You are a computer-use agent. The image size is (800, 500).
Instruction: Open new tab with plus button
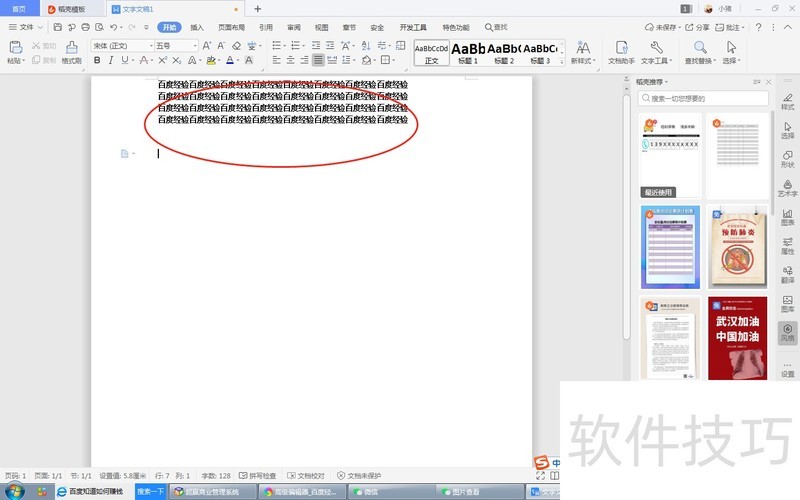[x=258, y=9]
